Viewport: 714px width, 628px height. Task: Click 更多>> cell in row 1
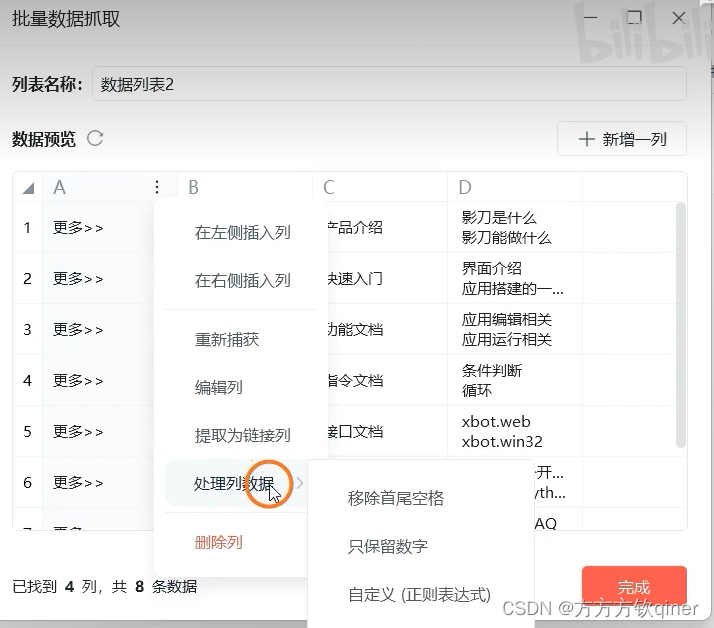point(98,227)
